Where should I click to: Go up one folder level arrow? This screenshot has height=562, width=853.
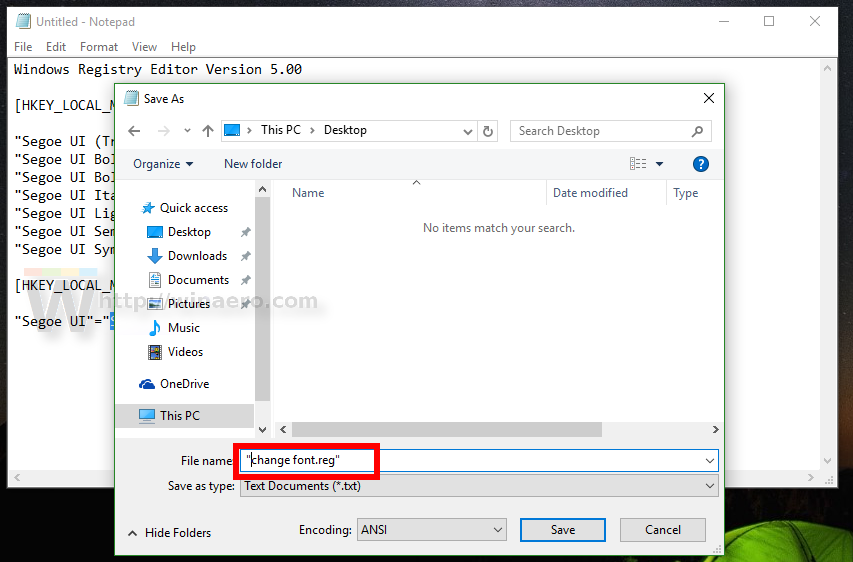click(x=208, y=131)
